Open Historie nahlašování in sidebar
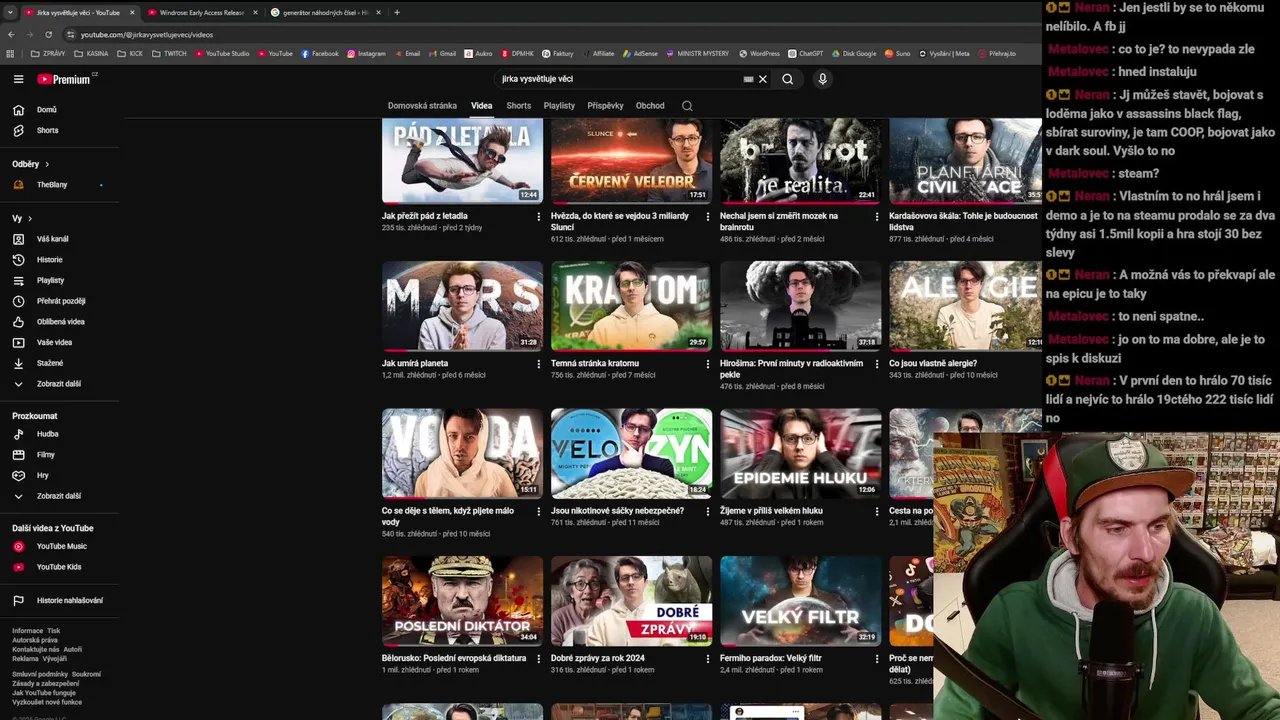 point(69,600)
